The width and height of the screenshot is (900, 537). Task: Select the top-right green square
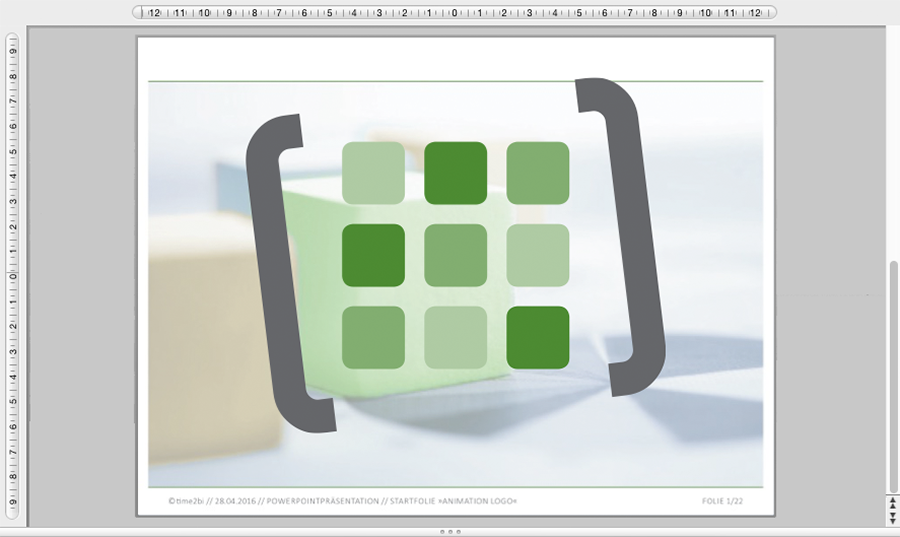(x=538, y=173)
